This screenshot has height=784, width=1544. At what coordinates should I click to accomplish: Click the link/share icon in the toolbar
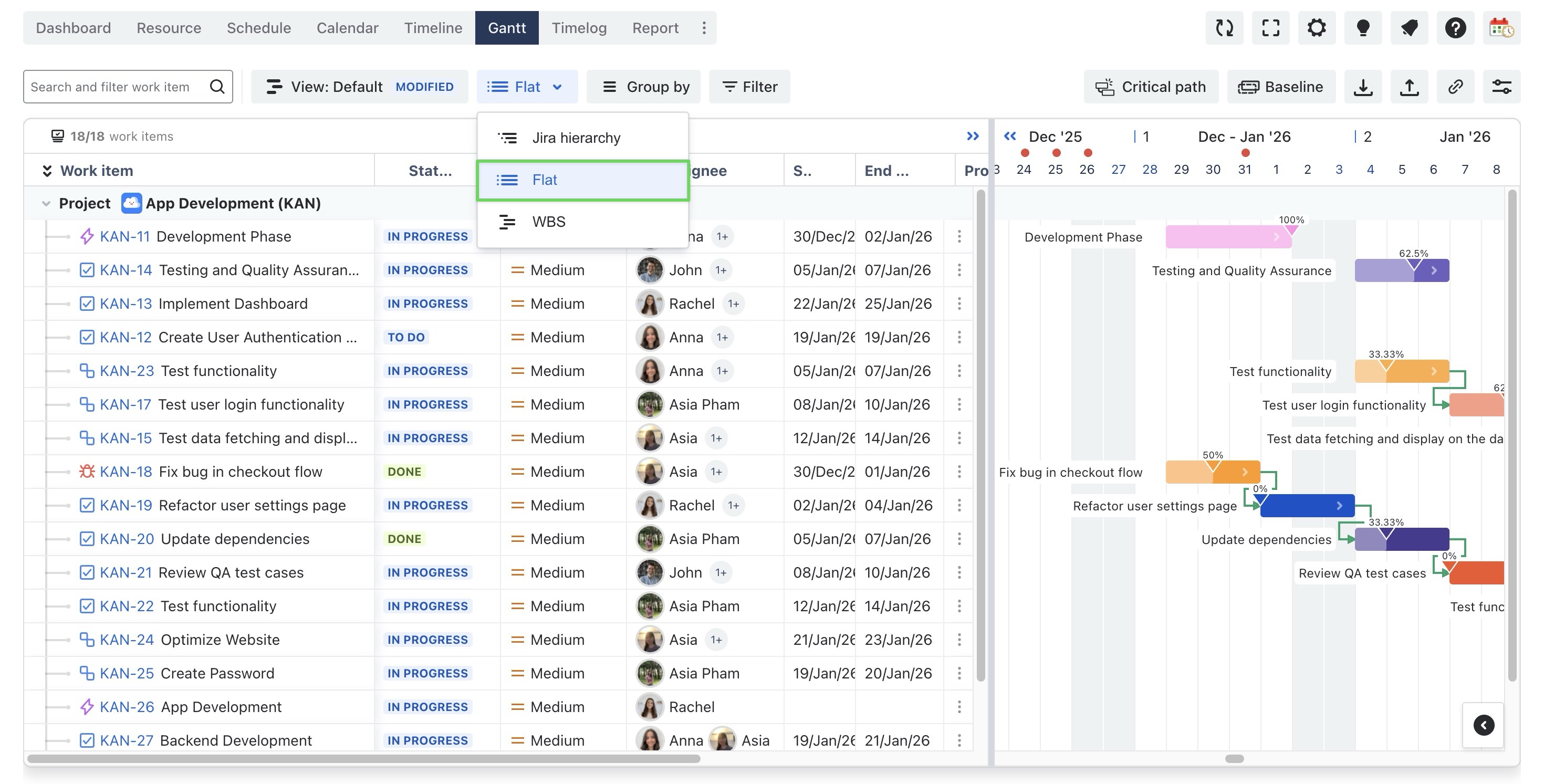pyautogui.click(x=1455, y=86)
